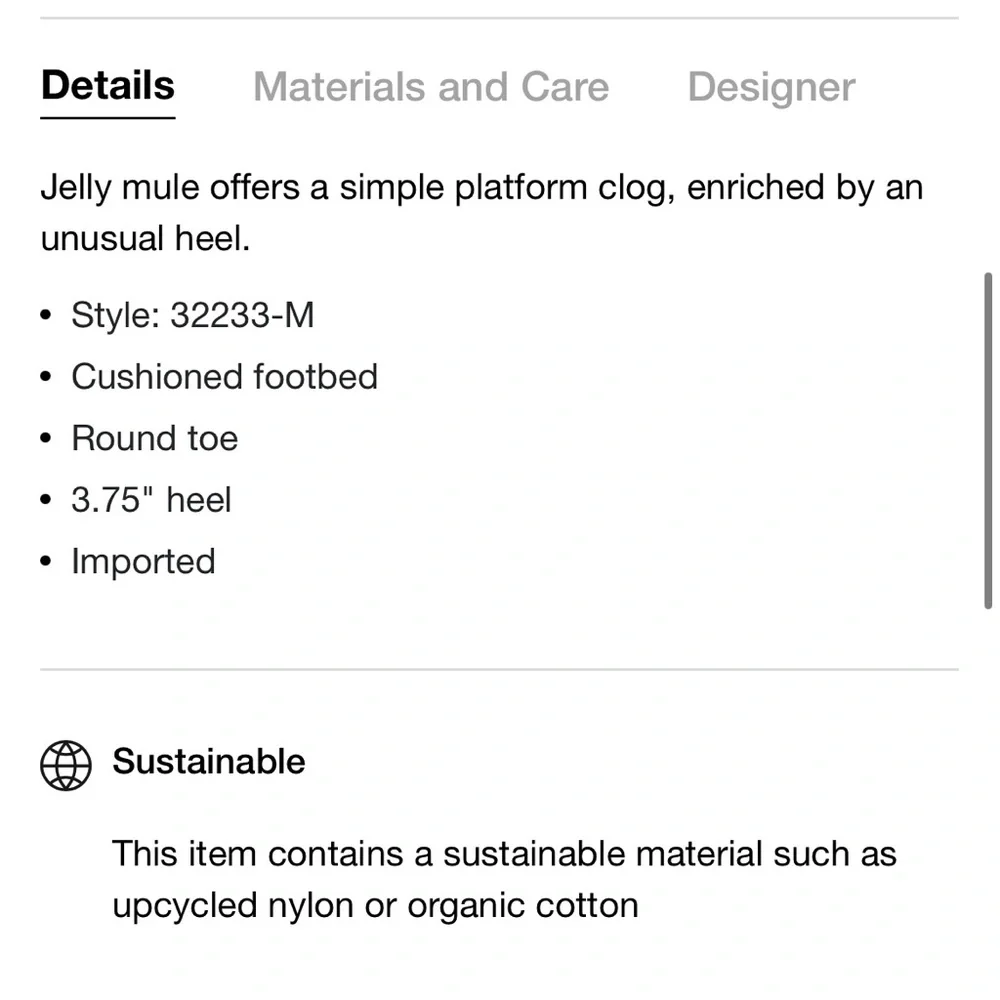Click the underline beneath the Details tab
This screenshot has height=1000, width=1000.
tap(108, 118)
